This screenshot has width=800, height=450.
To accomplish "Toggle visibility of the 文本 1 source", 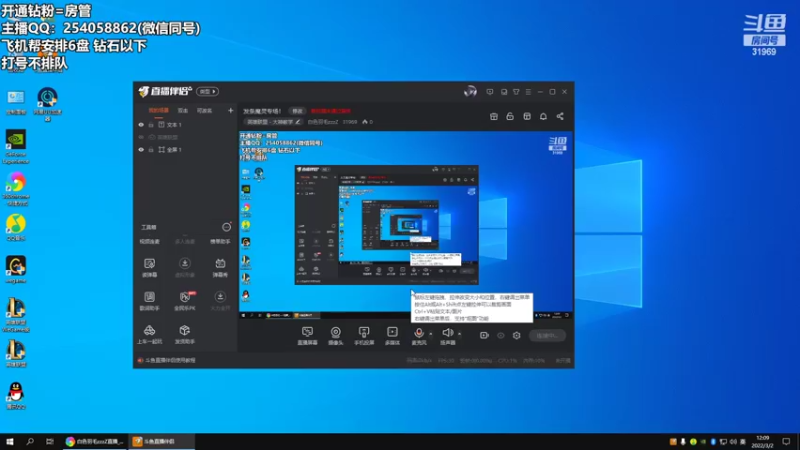I will [141, 124].
